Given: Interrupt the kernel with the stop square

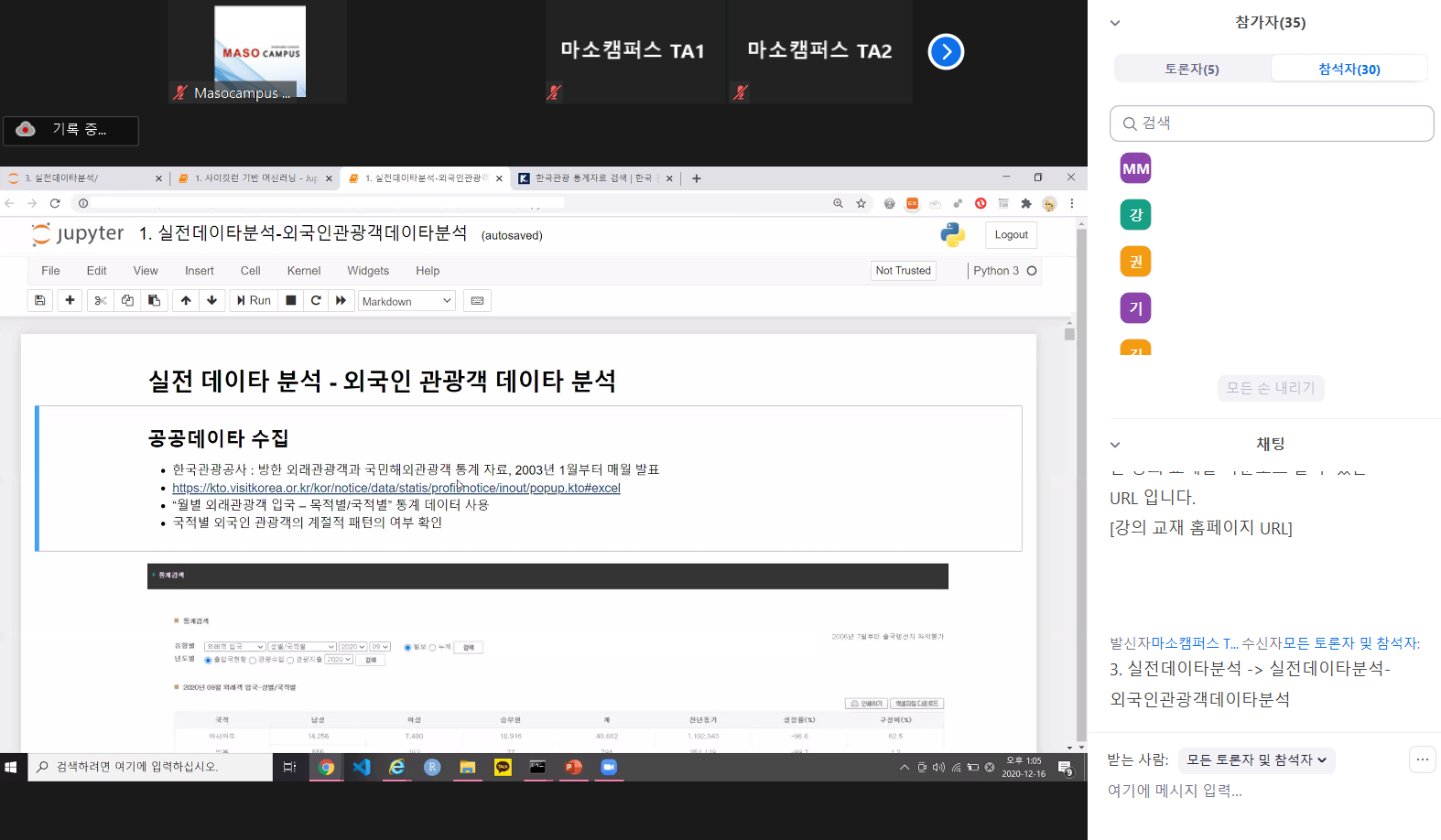Looking at the screenshot, I should click(x=291, y=300).
